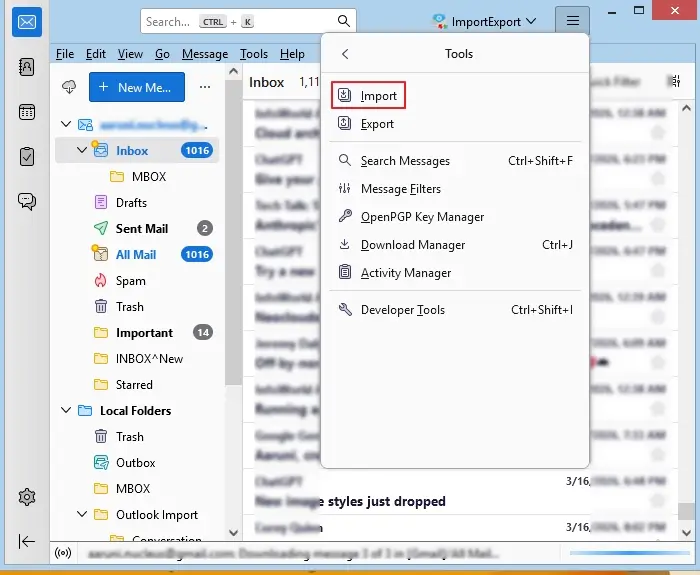Collapse the Outlook Import folder chevron
The height and width of the screenshot is (575, 700).
tap(82, 514)
